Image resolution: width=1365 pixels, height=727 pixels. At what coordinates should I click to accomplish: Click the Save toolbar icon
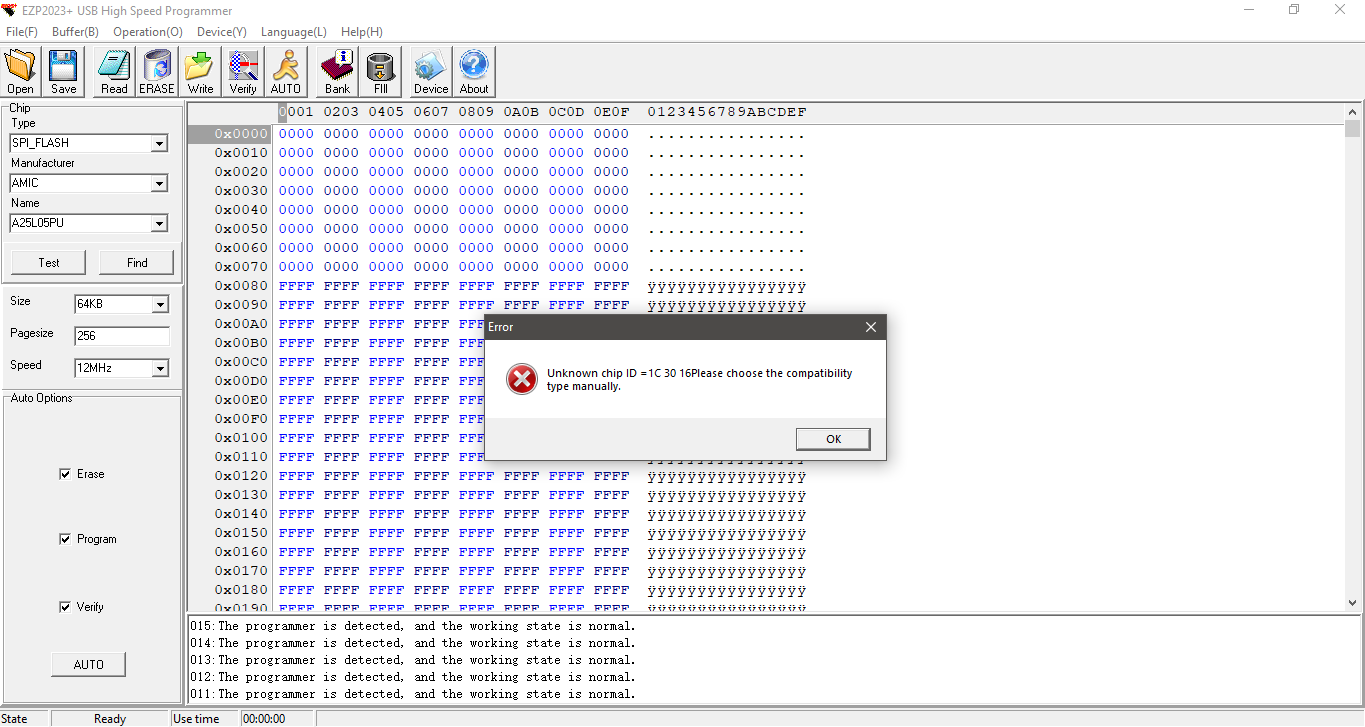click(63, 72)
